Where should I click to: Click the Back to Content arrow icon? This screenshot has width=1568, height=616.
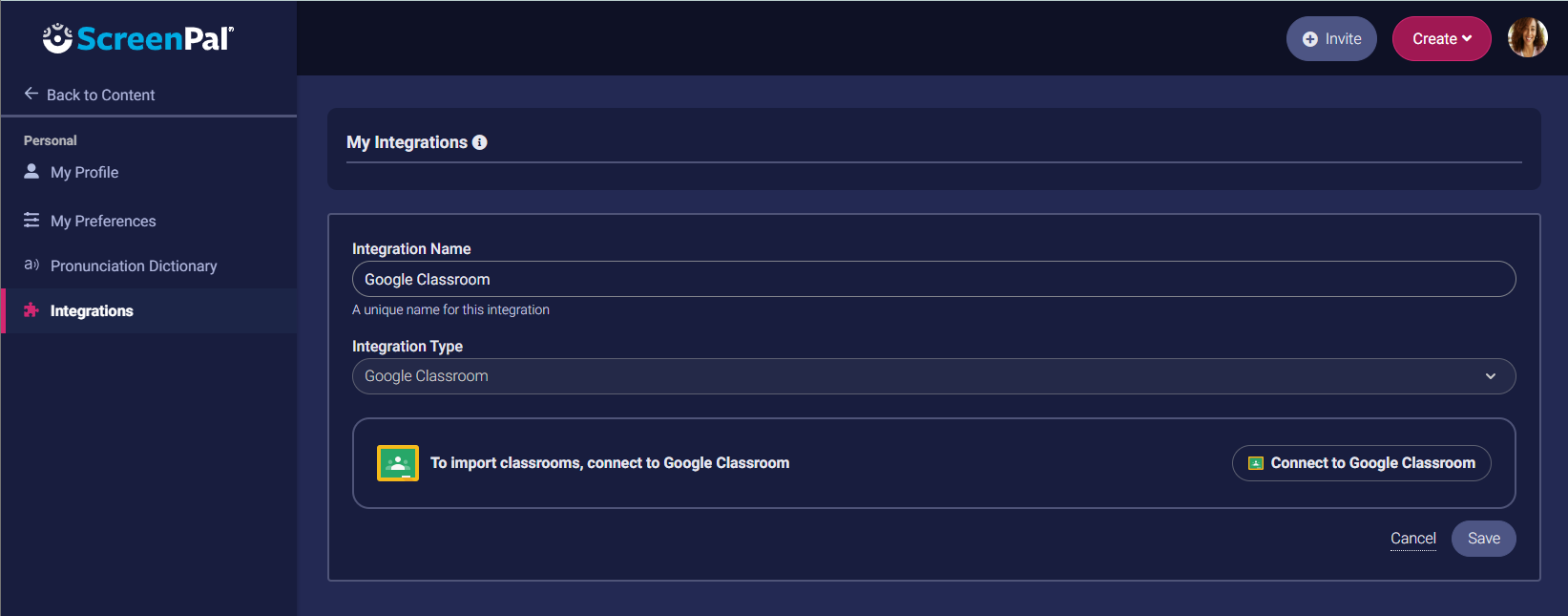click(31, 94)
